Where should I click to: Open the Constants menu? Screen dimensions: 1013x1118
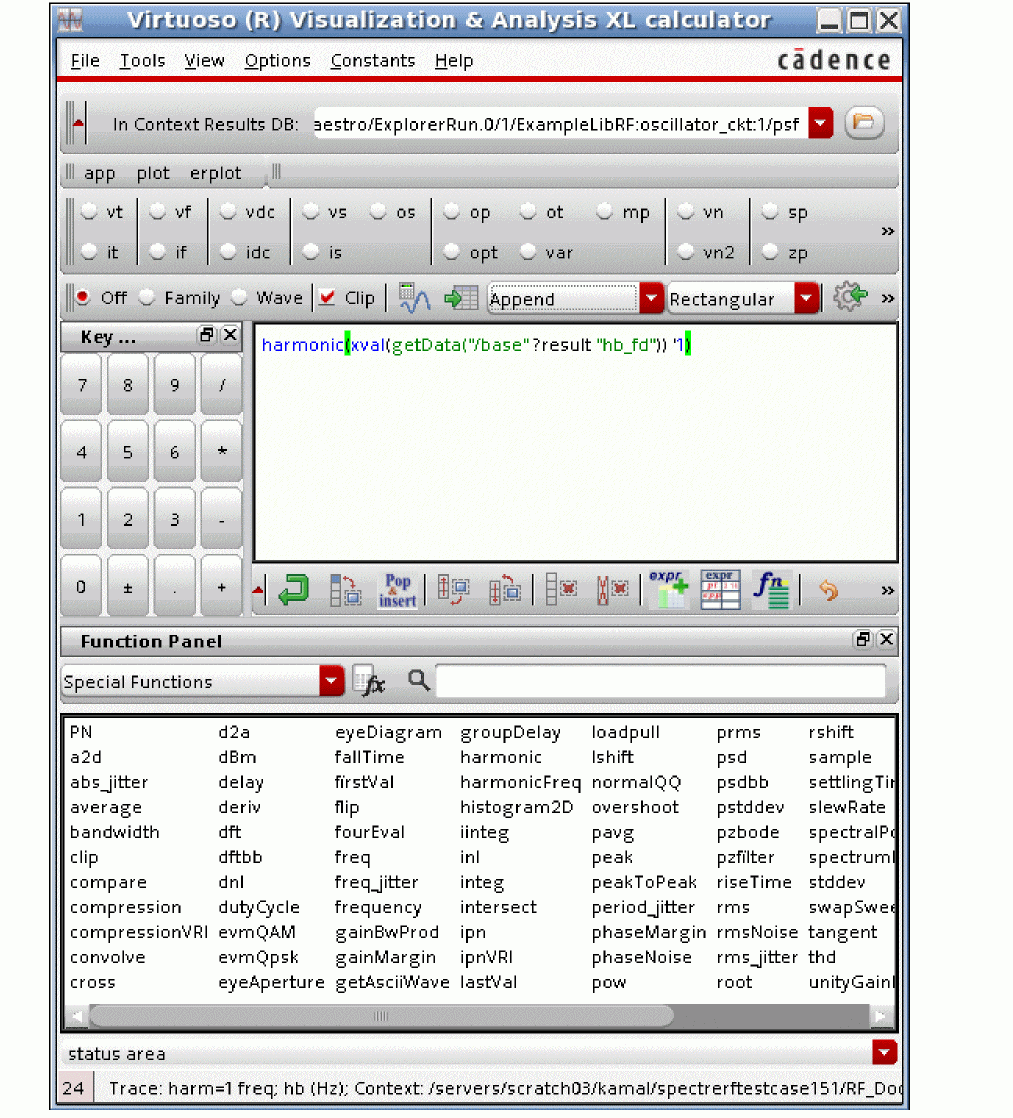pos(373,61)
